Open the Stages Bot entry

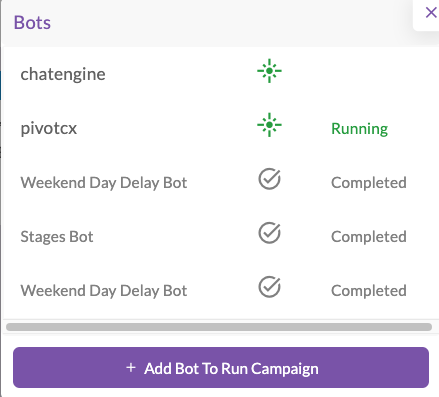pyautogui.click(x=57, y=237)
